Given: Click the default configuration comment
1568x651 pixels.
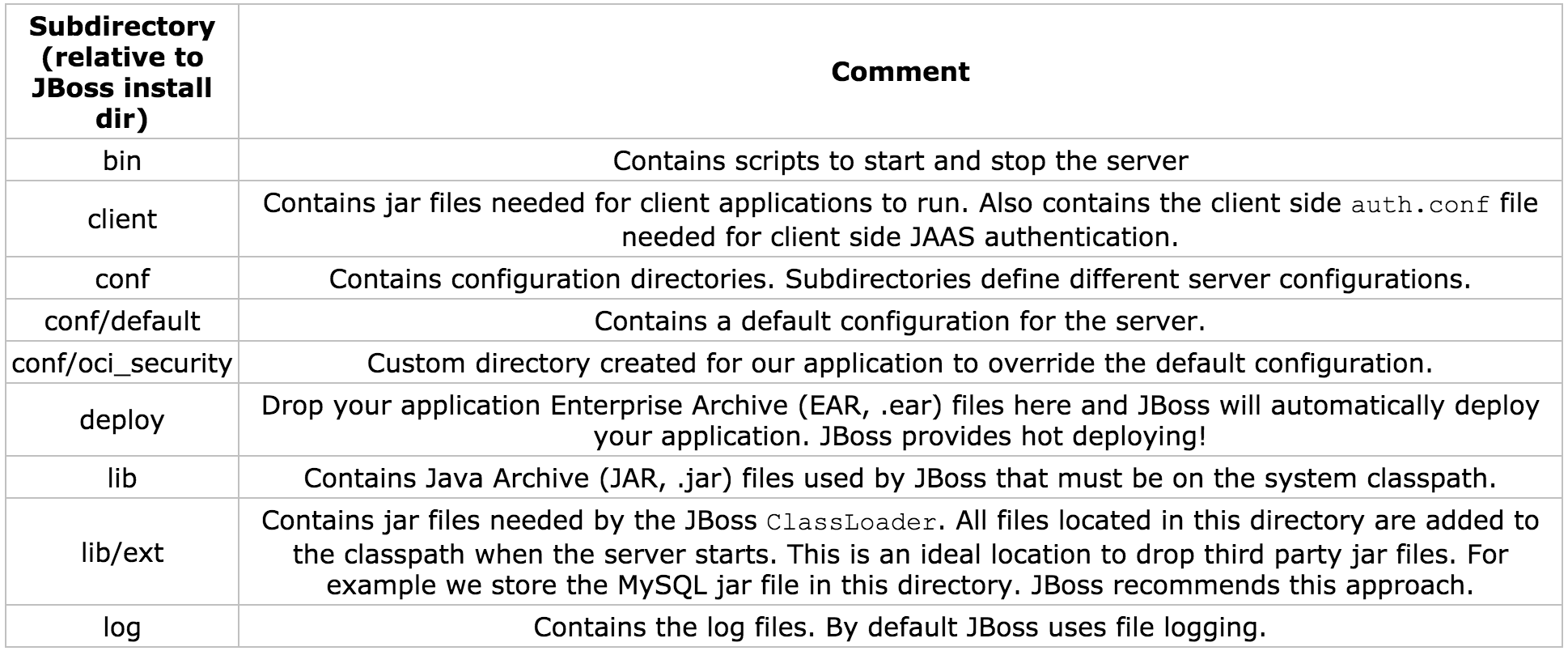Looking at the screenshot, I should point(900,321).
